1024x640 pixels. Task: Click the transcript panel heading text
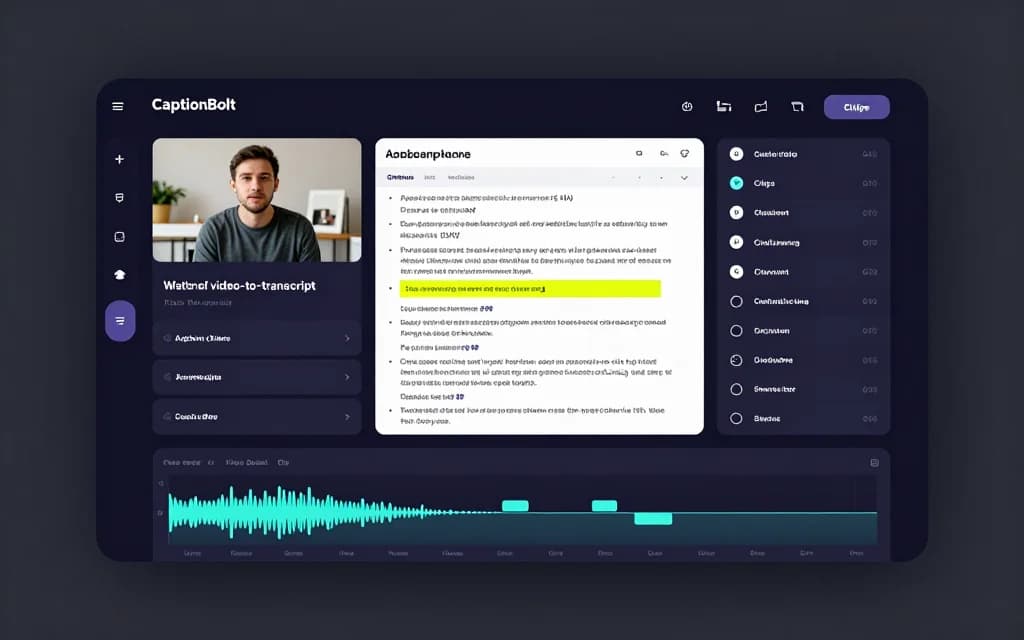pos(428,154)
